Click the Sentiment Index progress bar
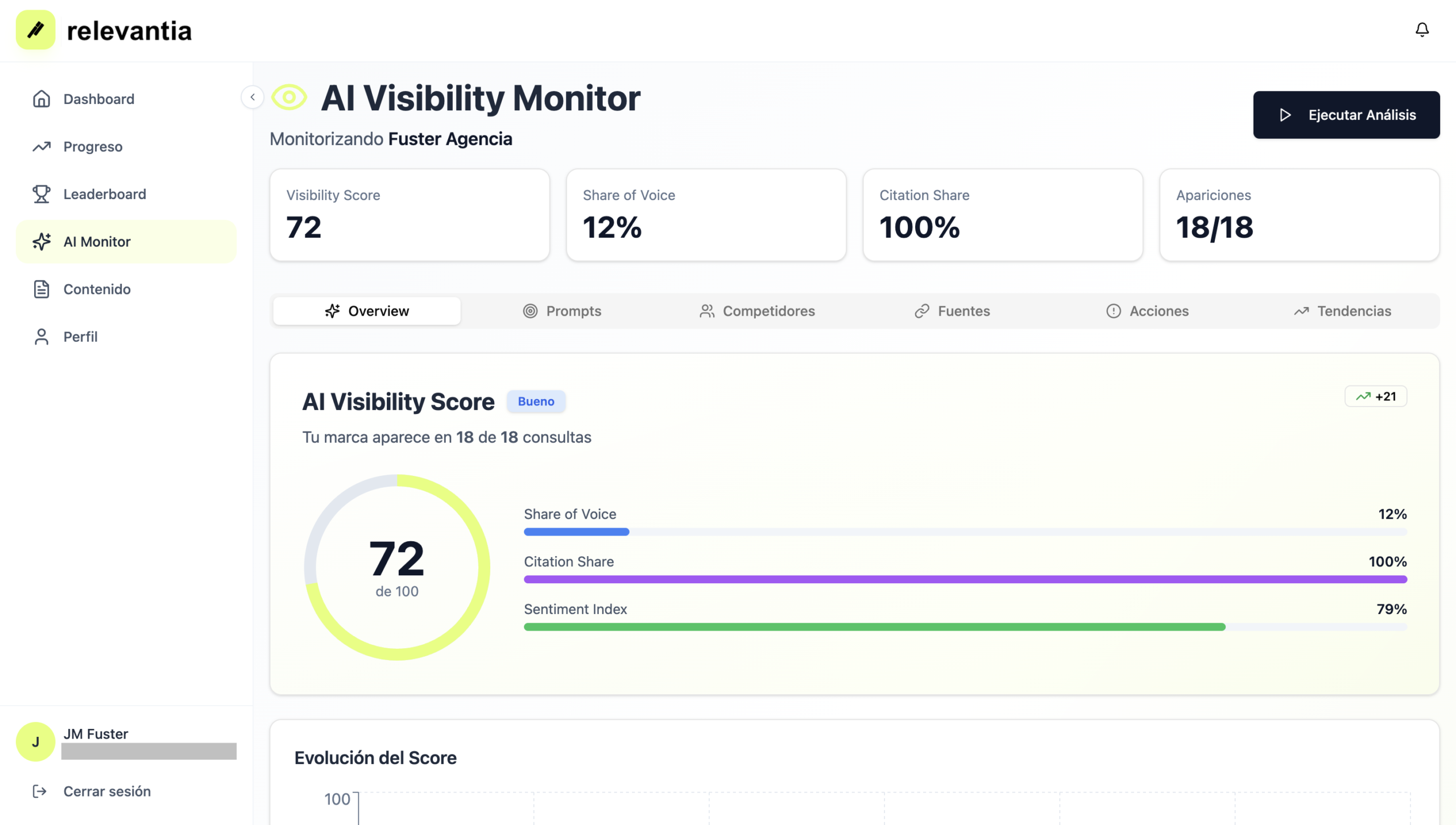 point(965,627)
